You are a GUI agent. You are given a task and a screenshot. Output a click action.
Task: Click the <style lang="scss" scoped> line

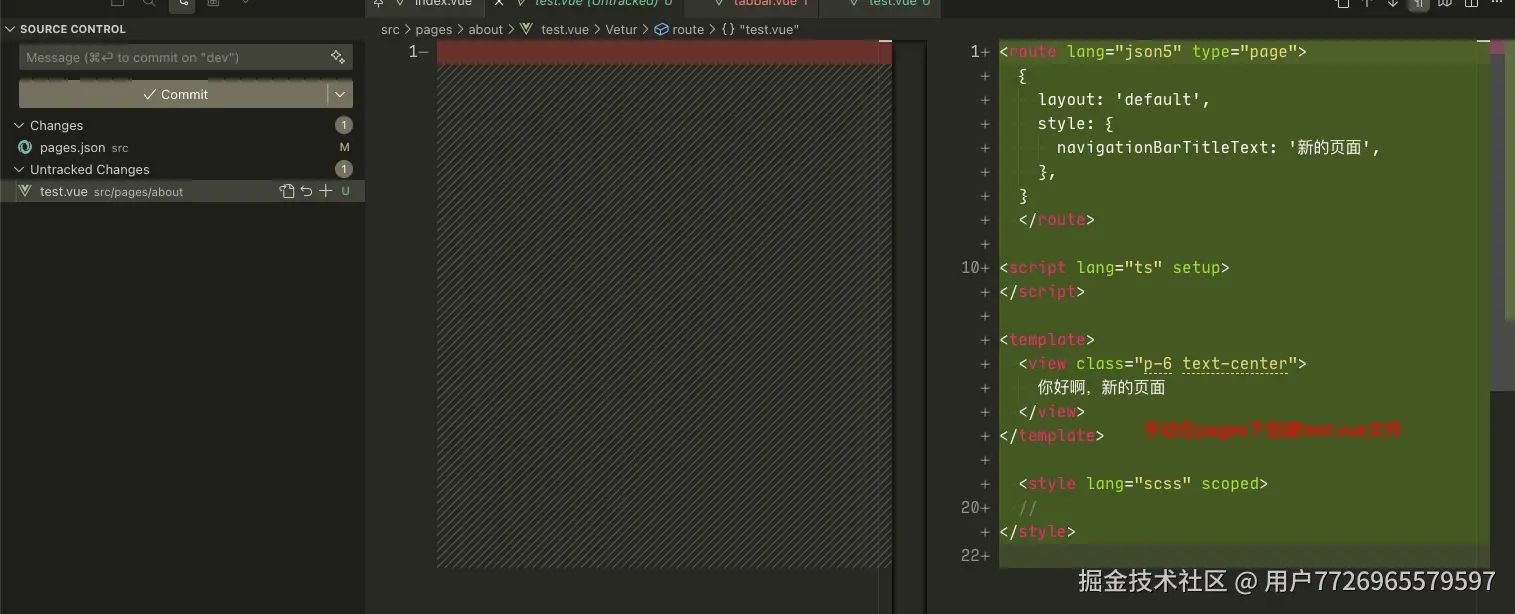tap(1143, 484)
